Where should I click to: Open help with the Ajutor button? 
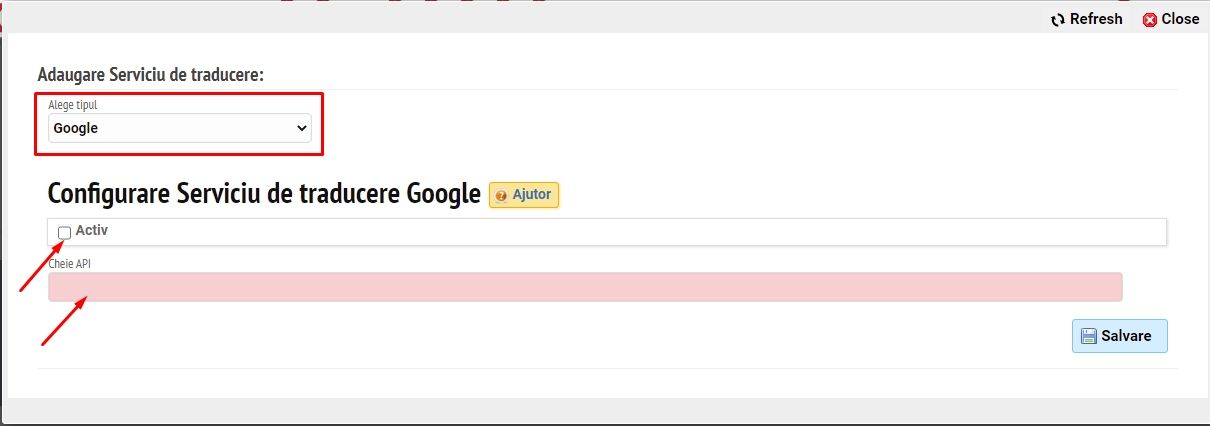pos(524,194)
